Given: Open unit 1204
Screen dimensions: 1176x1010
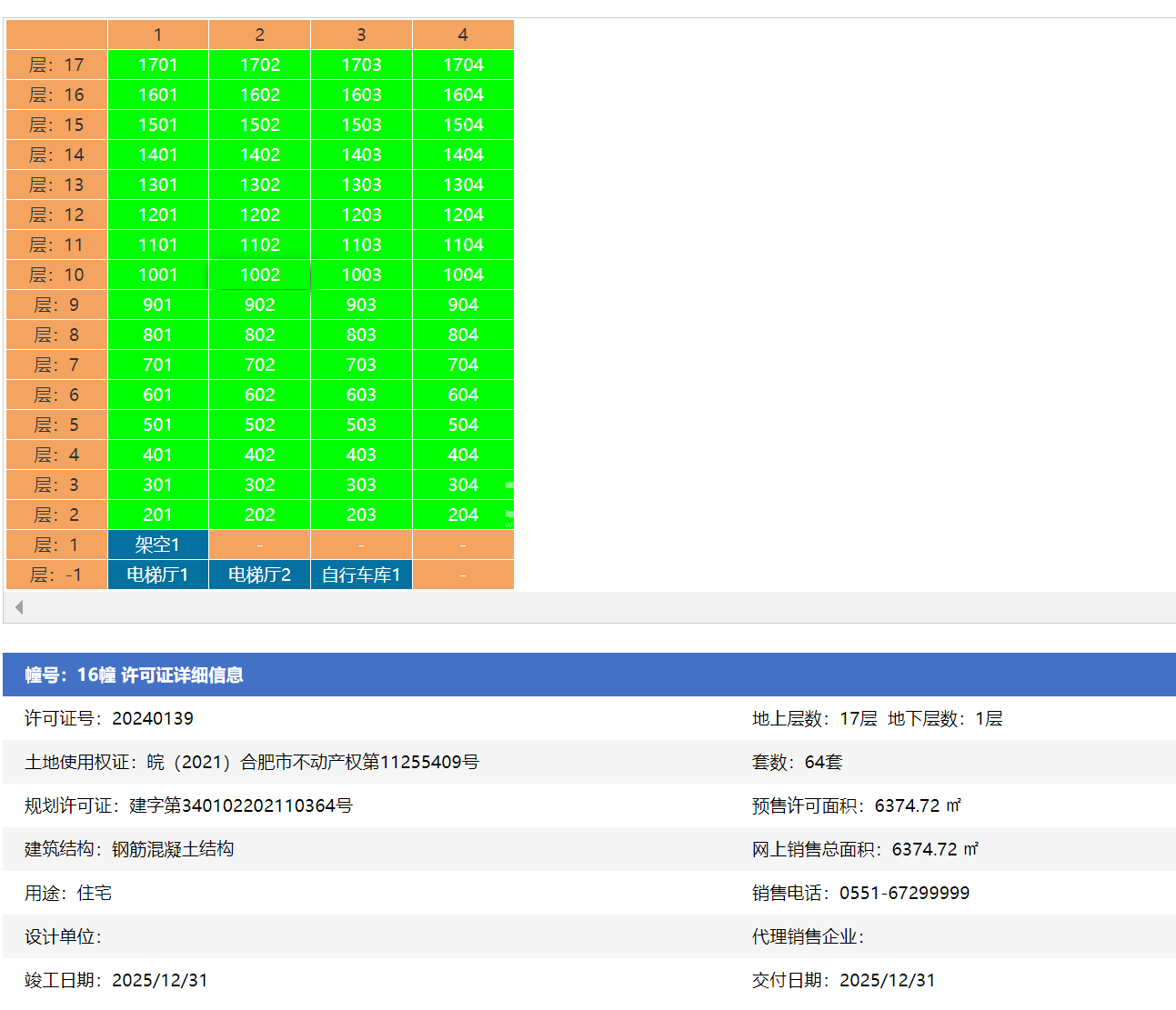Looking at the screenshot, I should (x=464, y=215).
